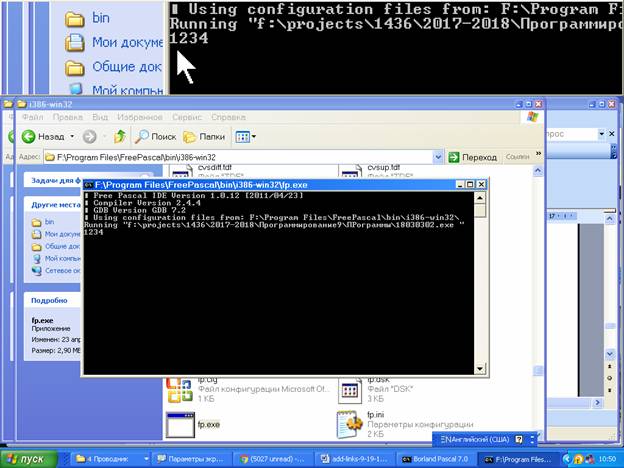The image size is (624, 468).
Task: Toggle the Папки folders pane button
Action: pyautogui.click(x=204, y=136)
